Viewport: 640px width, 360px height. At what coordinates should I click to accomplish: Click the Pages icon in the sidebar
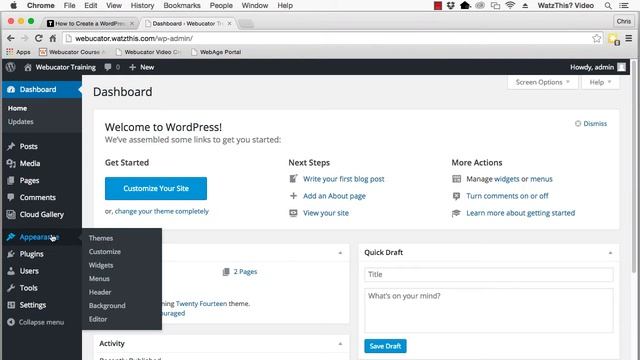point(11,180)
